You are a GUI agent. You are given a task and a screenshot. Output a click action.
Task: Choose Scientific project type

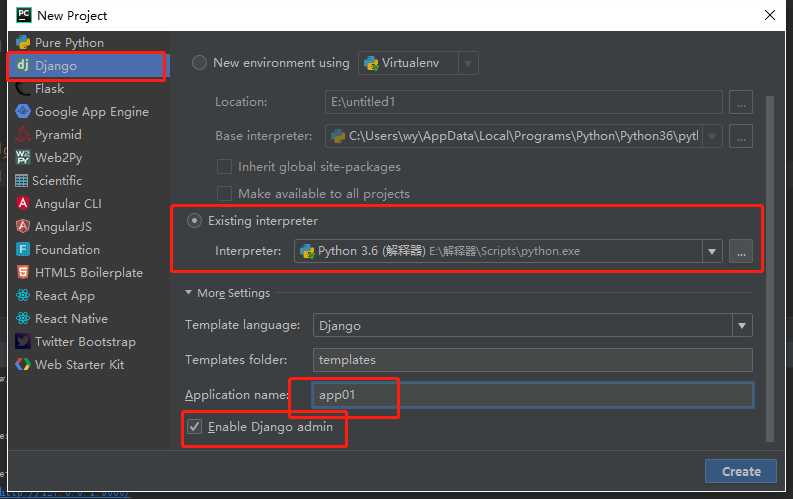point(57,180)
